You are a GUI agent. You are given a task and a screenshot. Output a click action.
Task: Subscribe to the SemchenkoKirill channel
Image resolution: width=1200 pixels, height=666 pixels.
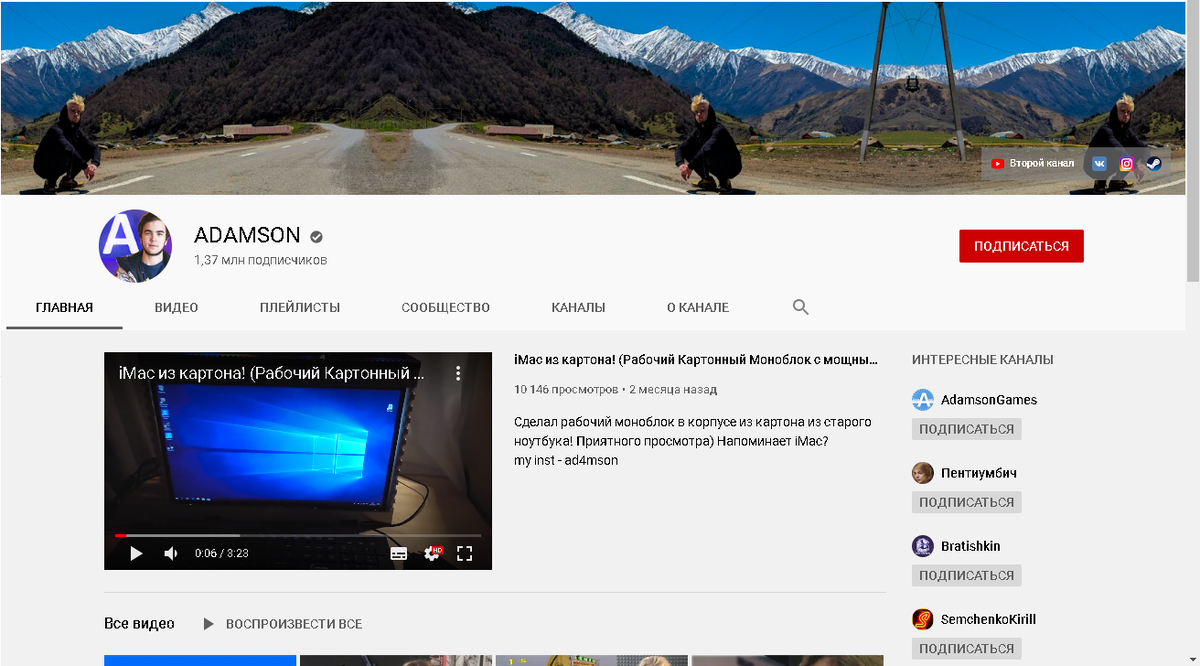966,648
